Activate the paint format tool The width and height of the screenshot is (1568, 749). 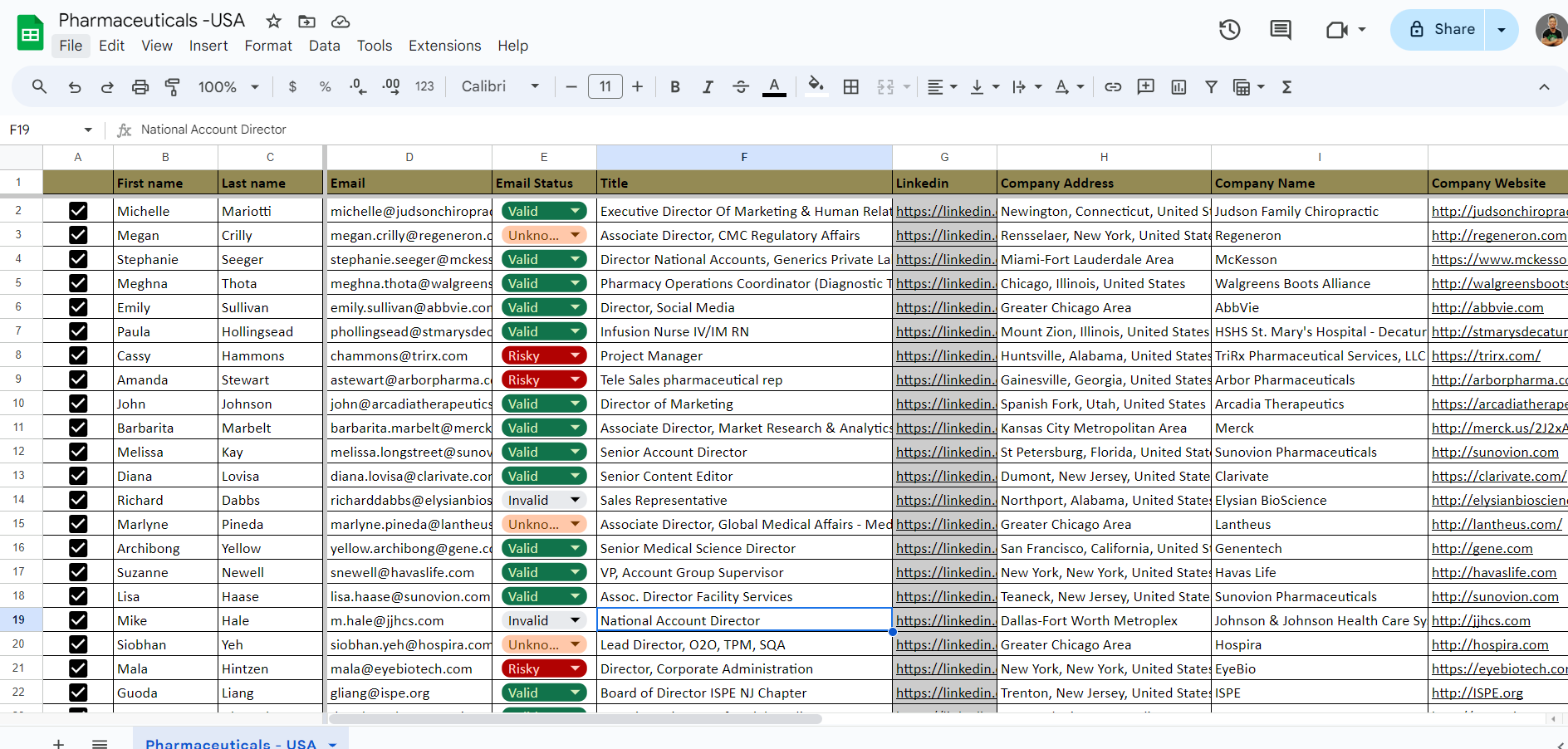coord(173,86)
